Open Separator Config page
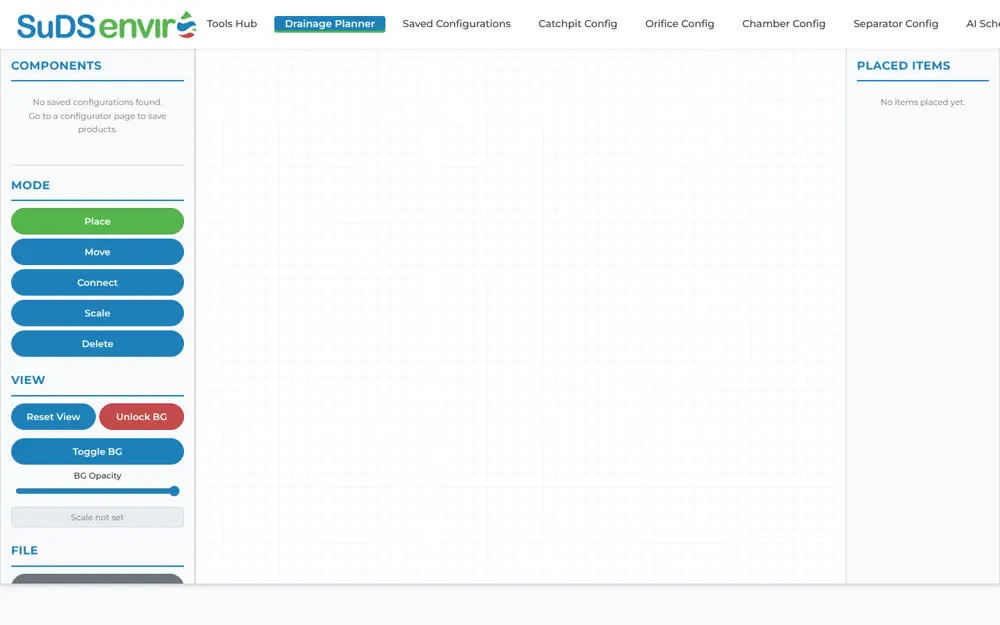 896,24
